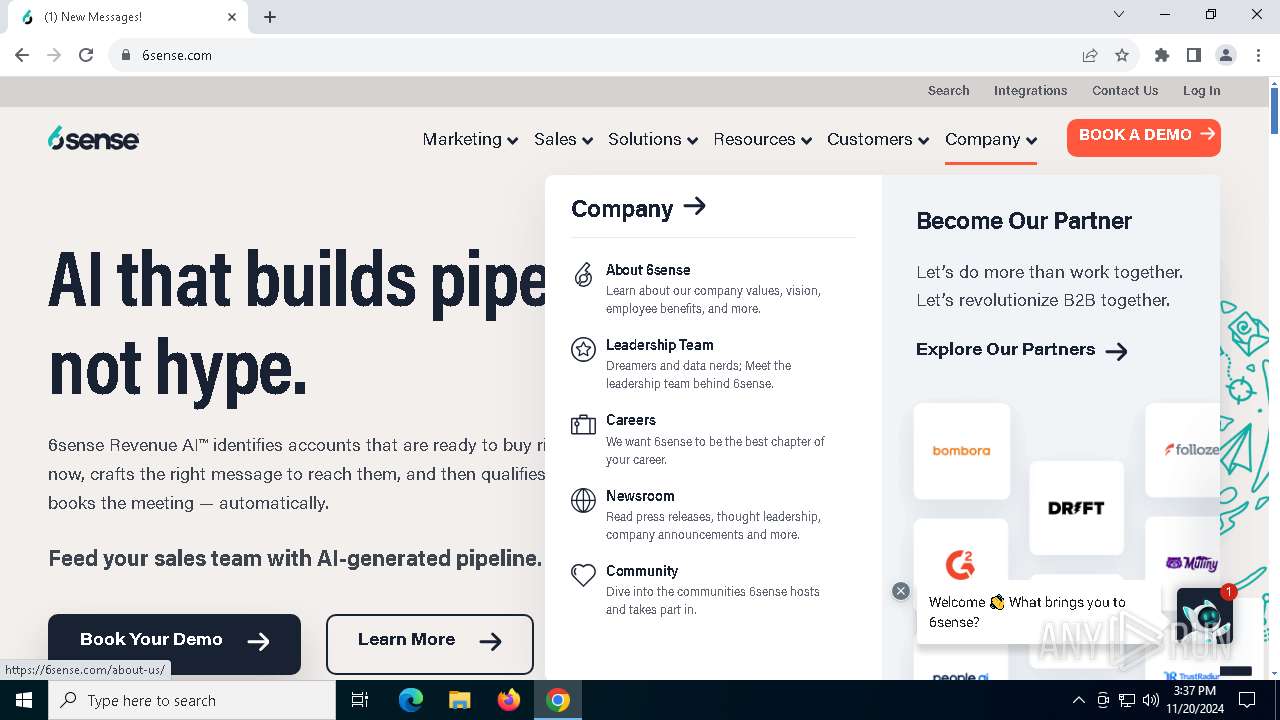Open the Careers link
The image size is (1280, 720).
point(631,420)
